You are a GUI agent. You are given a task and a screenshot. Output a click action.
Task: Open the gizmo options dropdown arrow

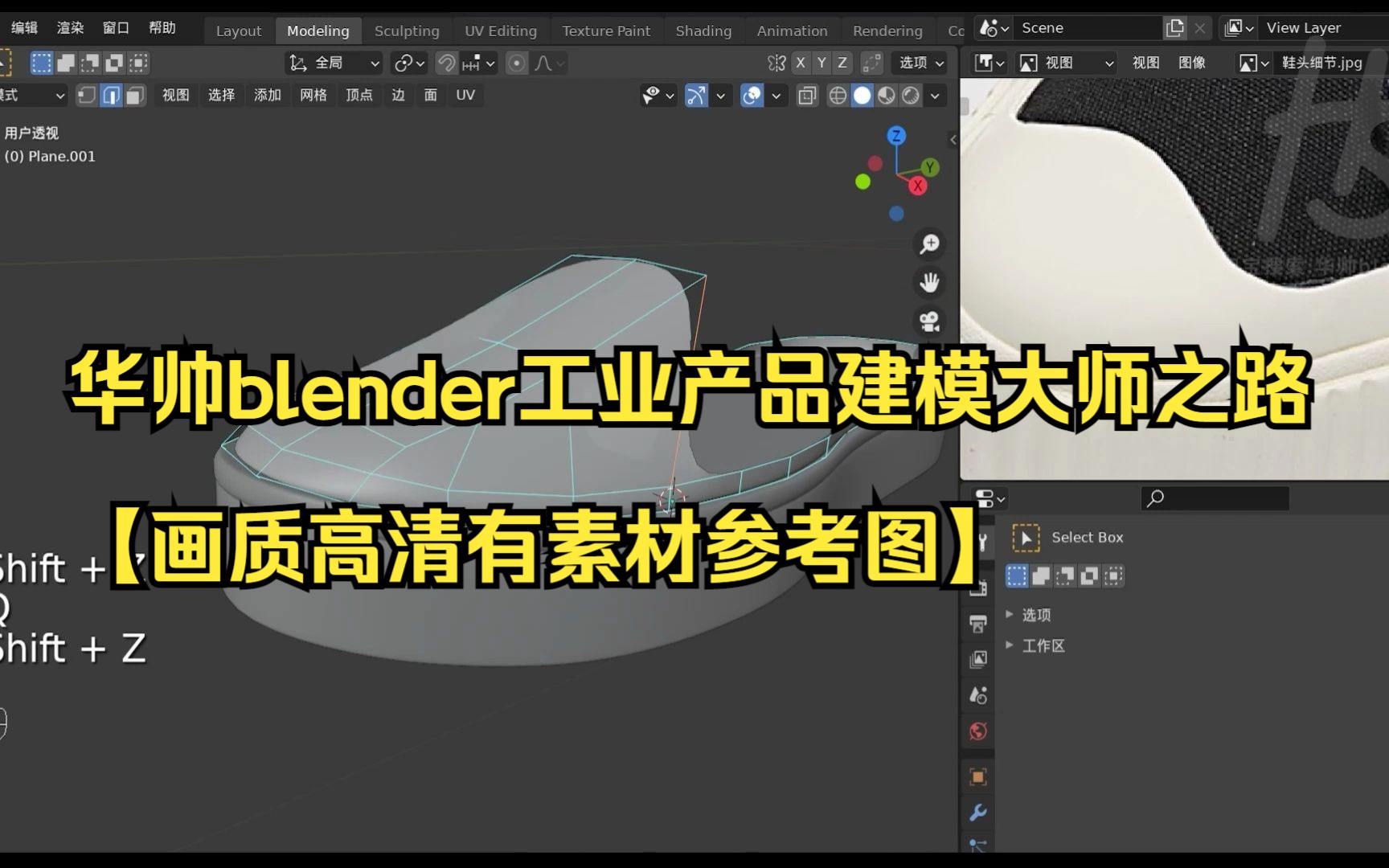click(x=720, y=96)
